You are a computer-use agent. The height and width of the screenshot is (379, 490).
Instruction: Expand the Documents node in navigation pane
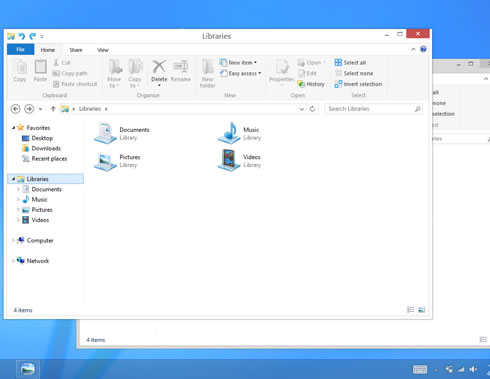tap(18, 189)
